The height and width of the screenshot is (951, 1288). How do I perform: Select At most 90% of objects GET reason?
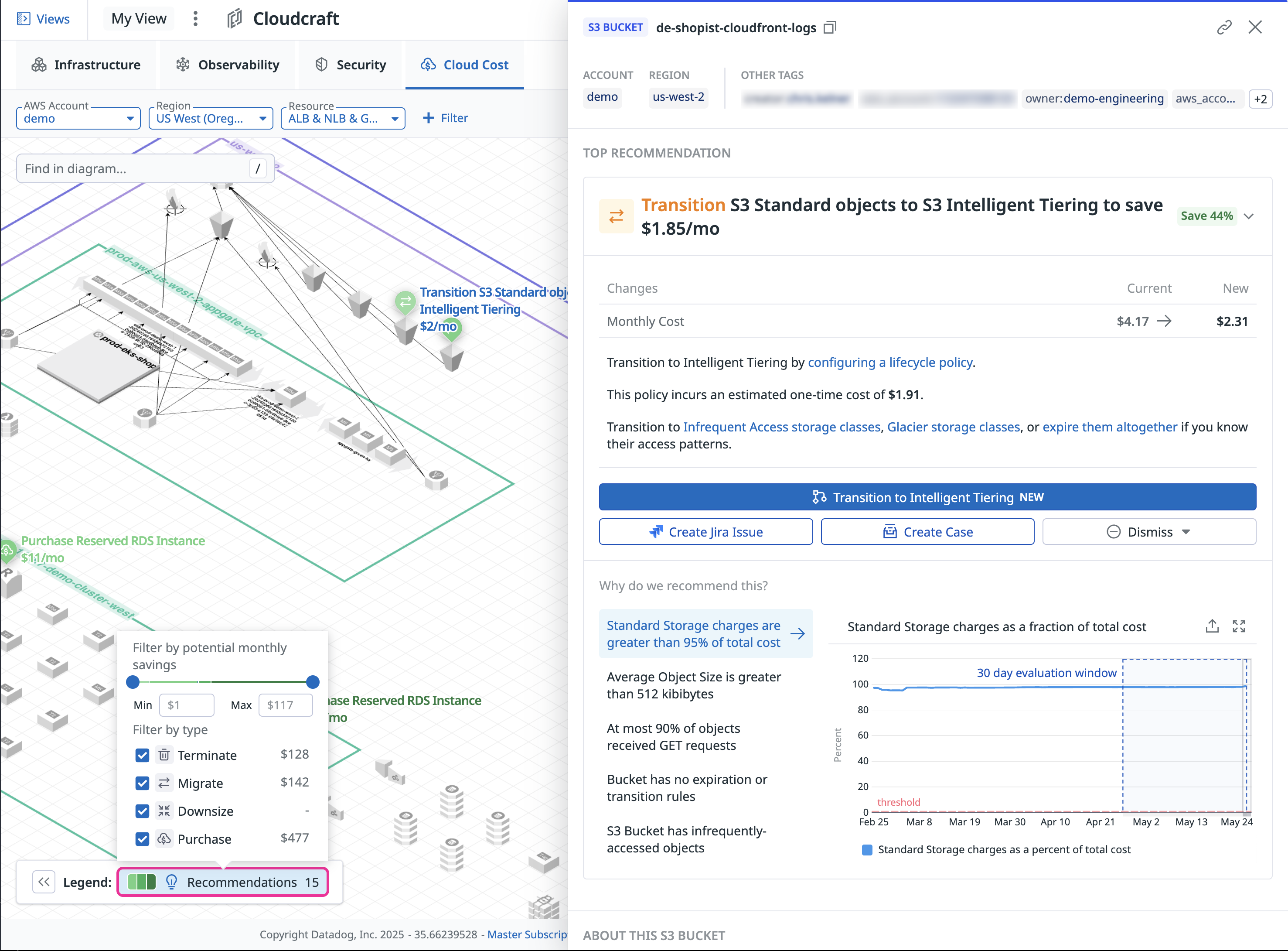click(x=706, y=737)
